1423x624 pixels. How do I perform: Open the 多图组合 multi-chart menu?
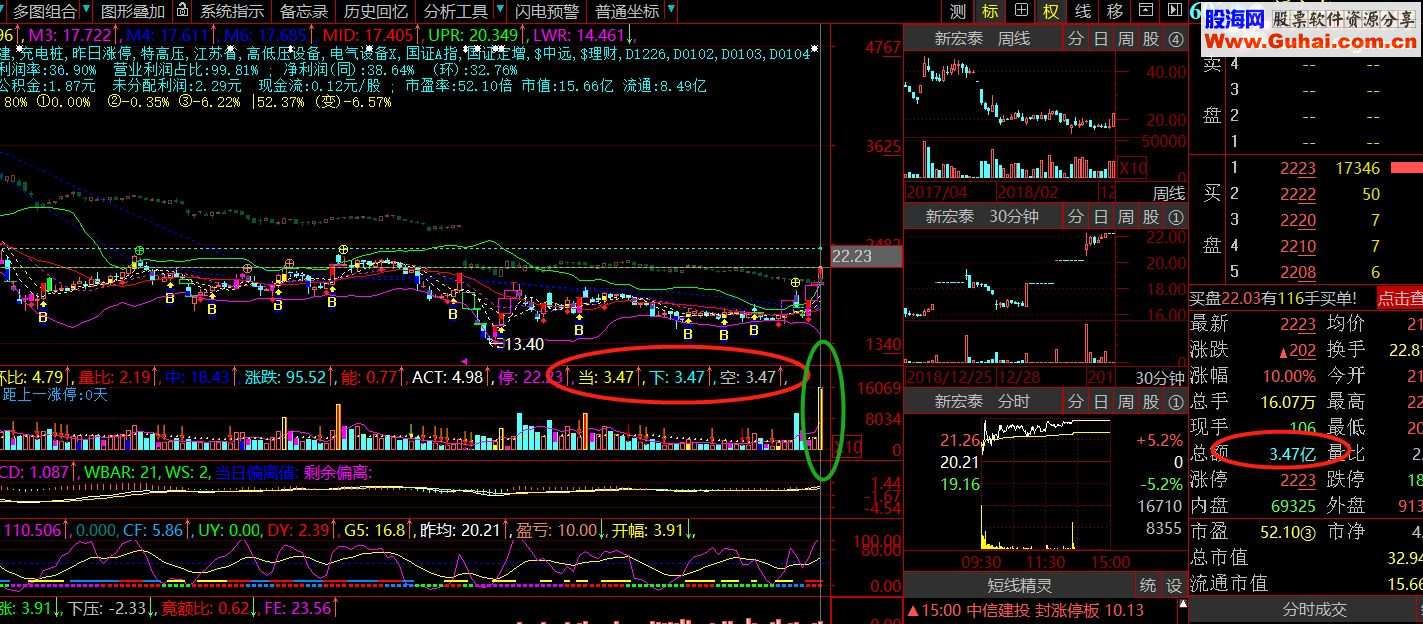coord(45,11)
